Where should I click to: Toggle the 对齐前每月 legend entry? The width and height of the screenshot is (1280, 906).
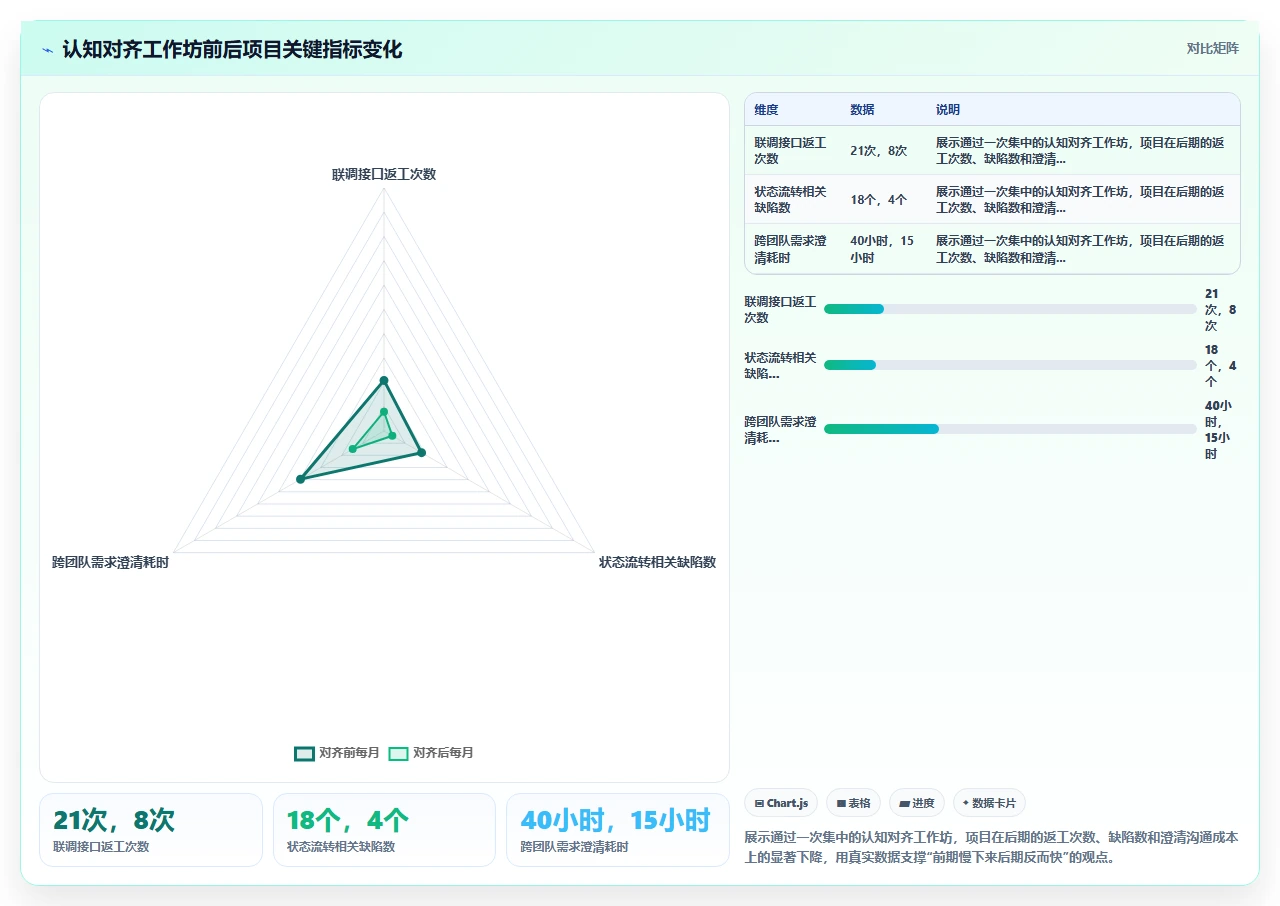point(337,753)
